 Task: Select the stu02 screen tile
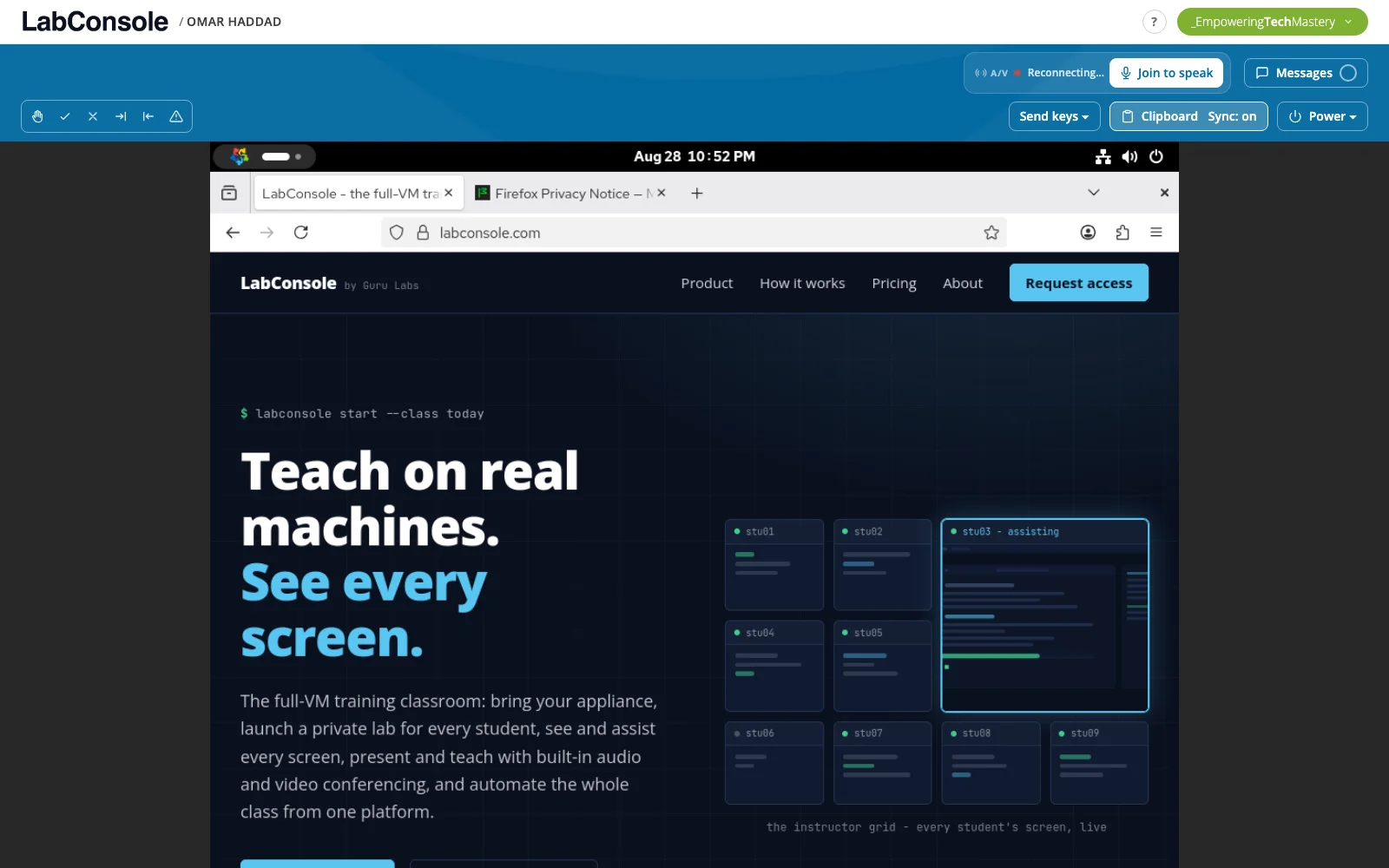[x=883, y=565]
